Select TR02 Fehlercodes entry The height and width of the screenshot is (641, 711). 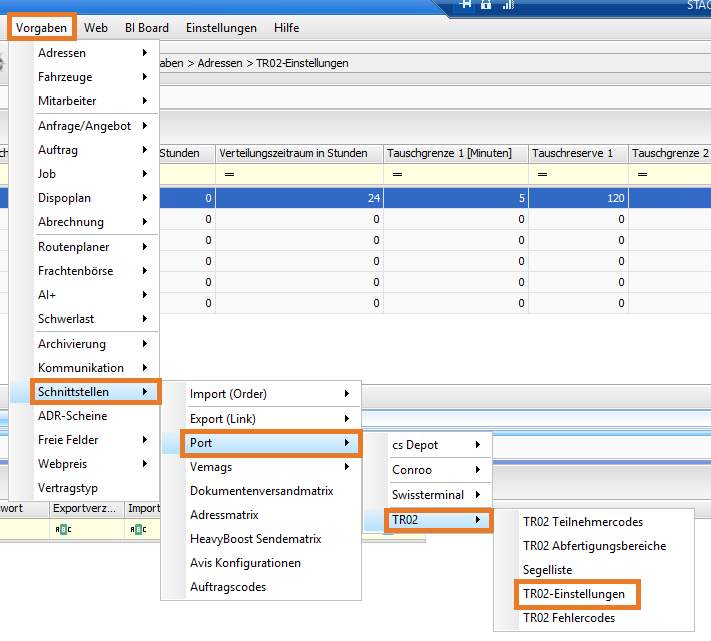point(568,618)
